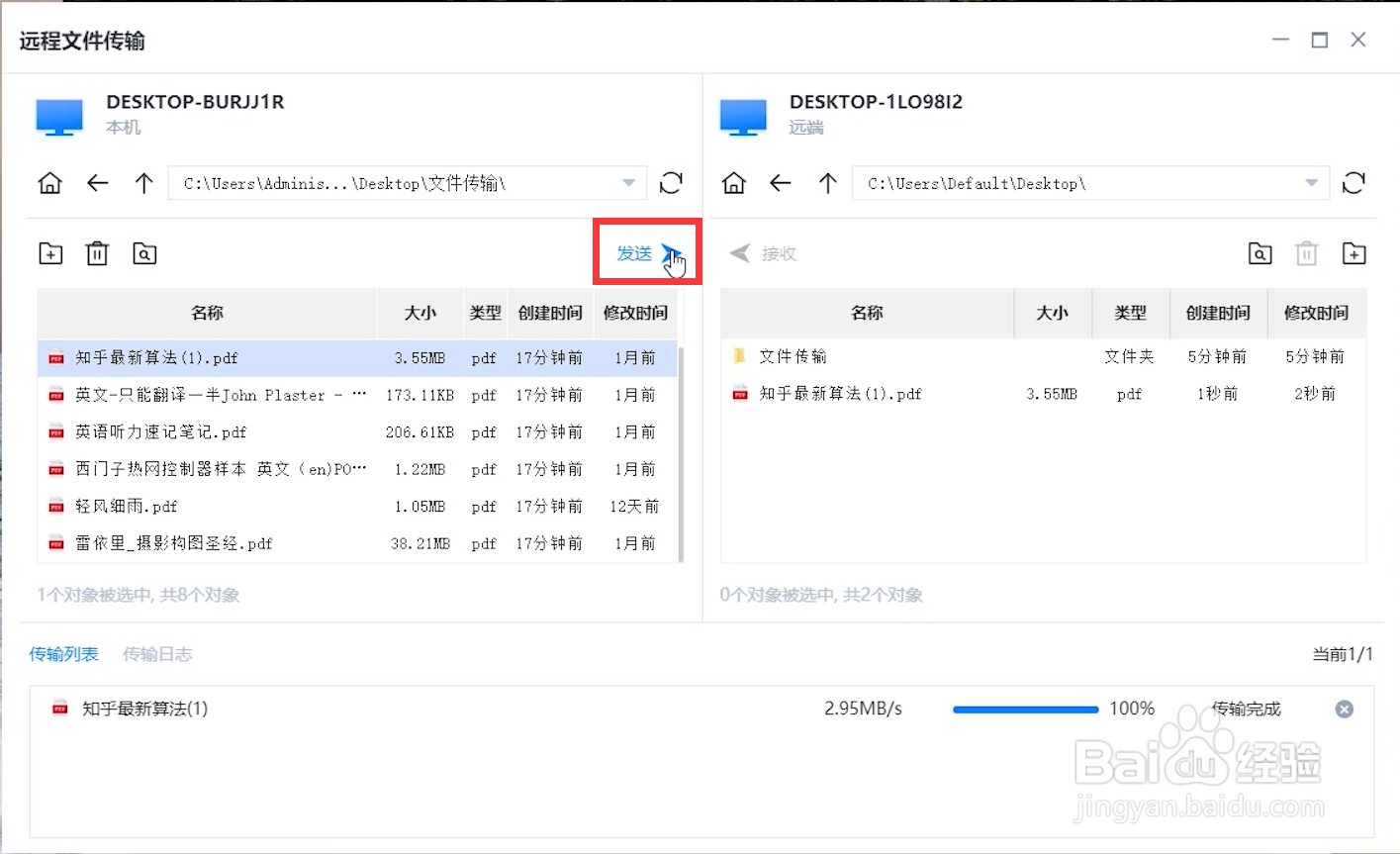Click the back arrow on the local panel
The width and height of the screenshot is (1400, 854).
[x=96, y=183]
